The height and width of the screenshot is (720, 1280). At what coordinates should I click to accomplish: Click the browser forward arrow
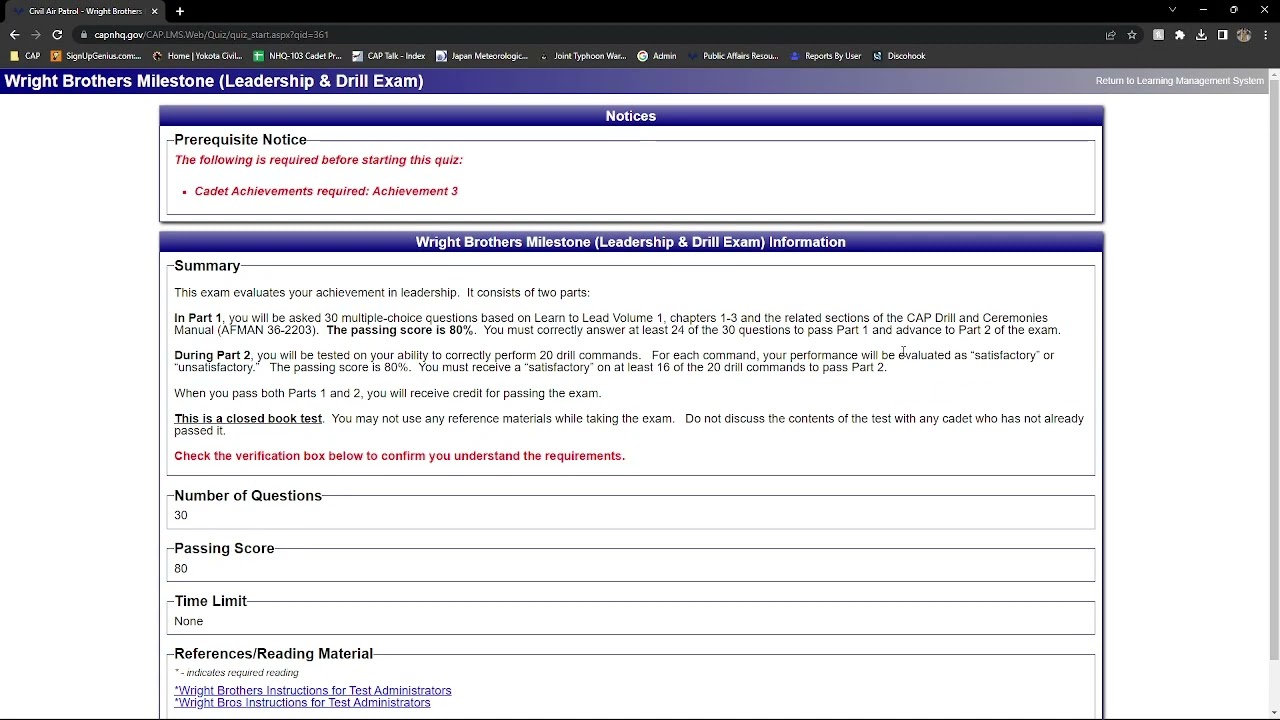click(36, 34)
